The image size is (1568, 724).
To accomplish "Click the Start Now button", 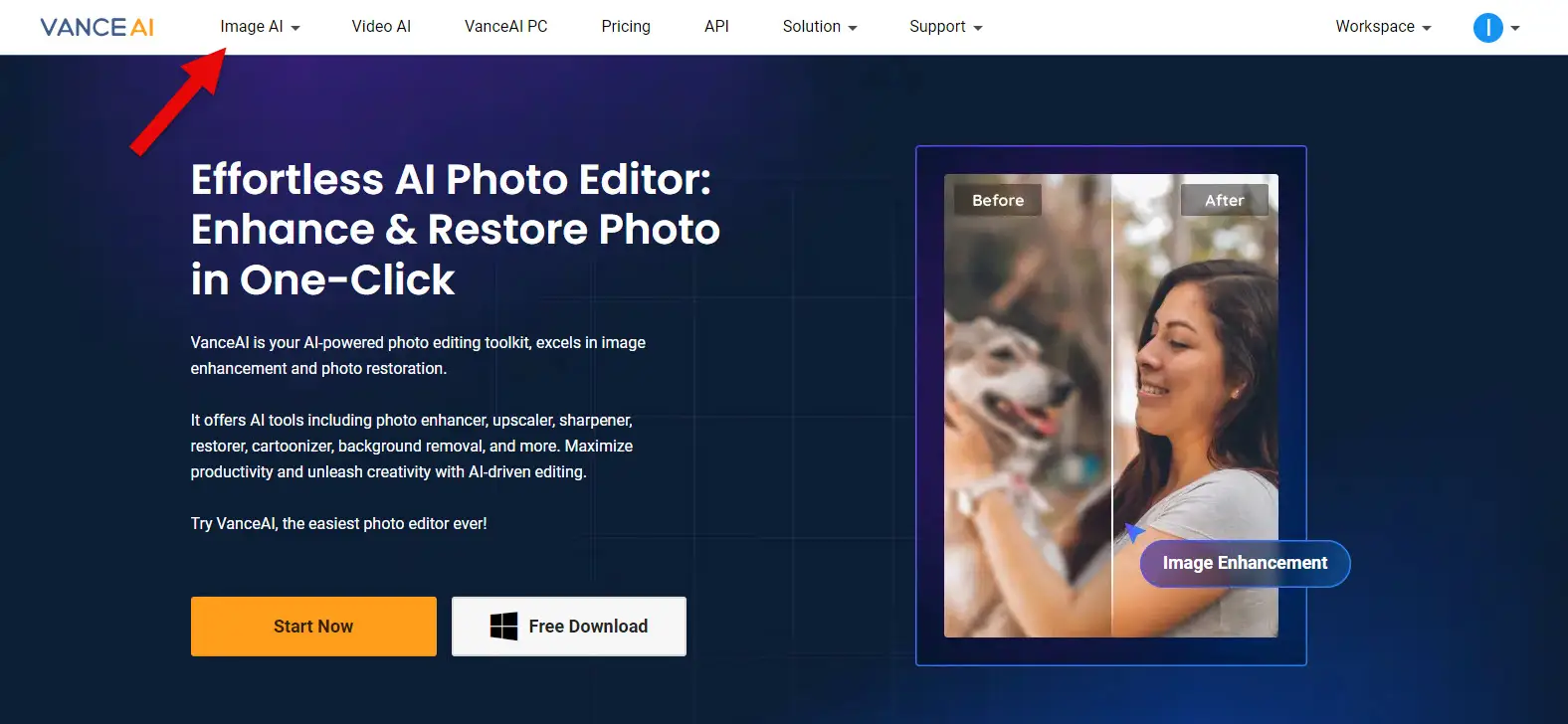I will pos(313,627).
